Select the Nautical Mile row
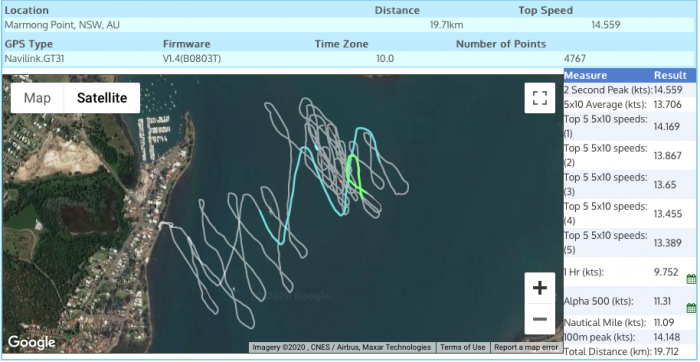The height and width of the screenshot is (362, 700). 629,322
